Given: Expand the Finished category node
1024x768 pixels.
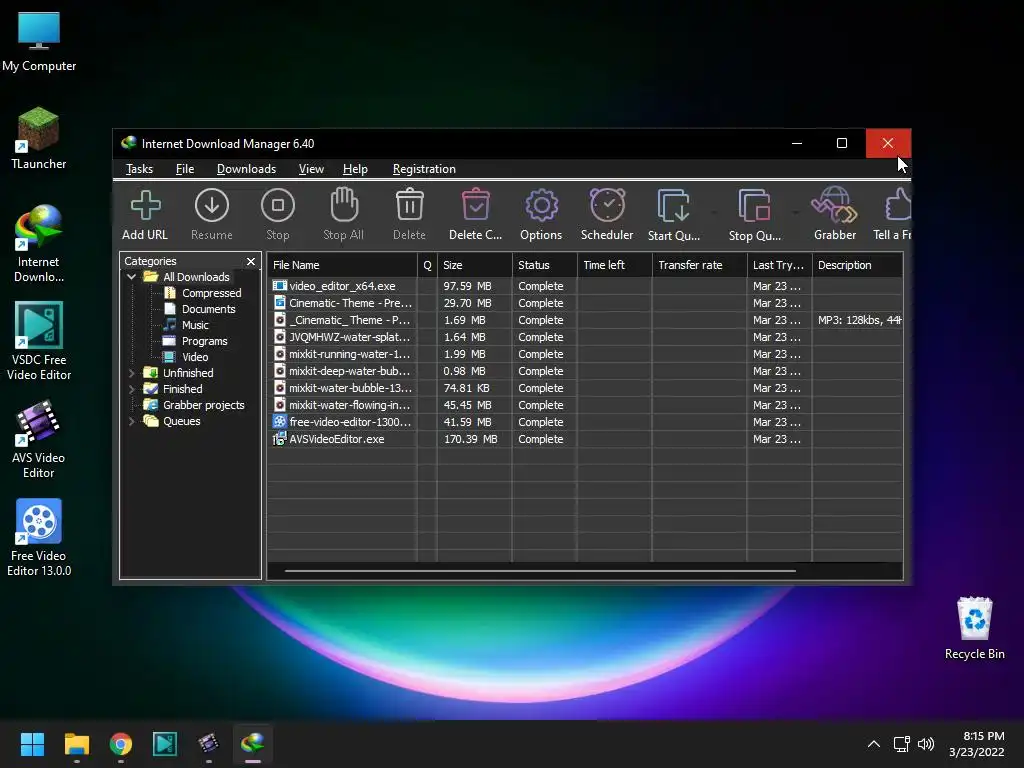Looking at the screenshot, I should pos(131,389).
